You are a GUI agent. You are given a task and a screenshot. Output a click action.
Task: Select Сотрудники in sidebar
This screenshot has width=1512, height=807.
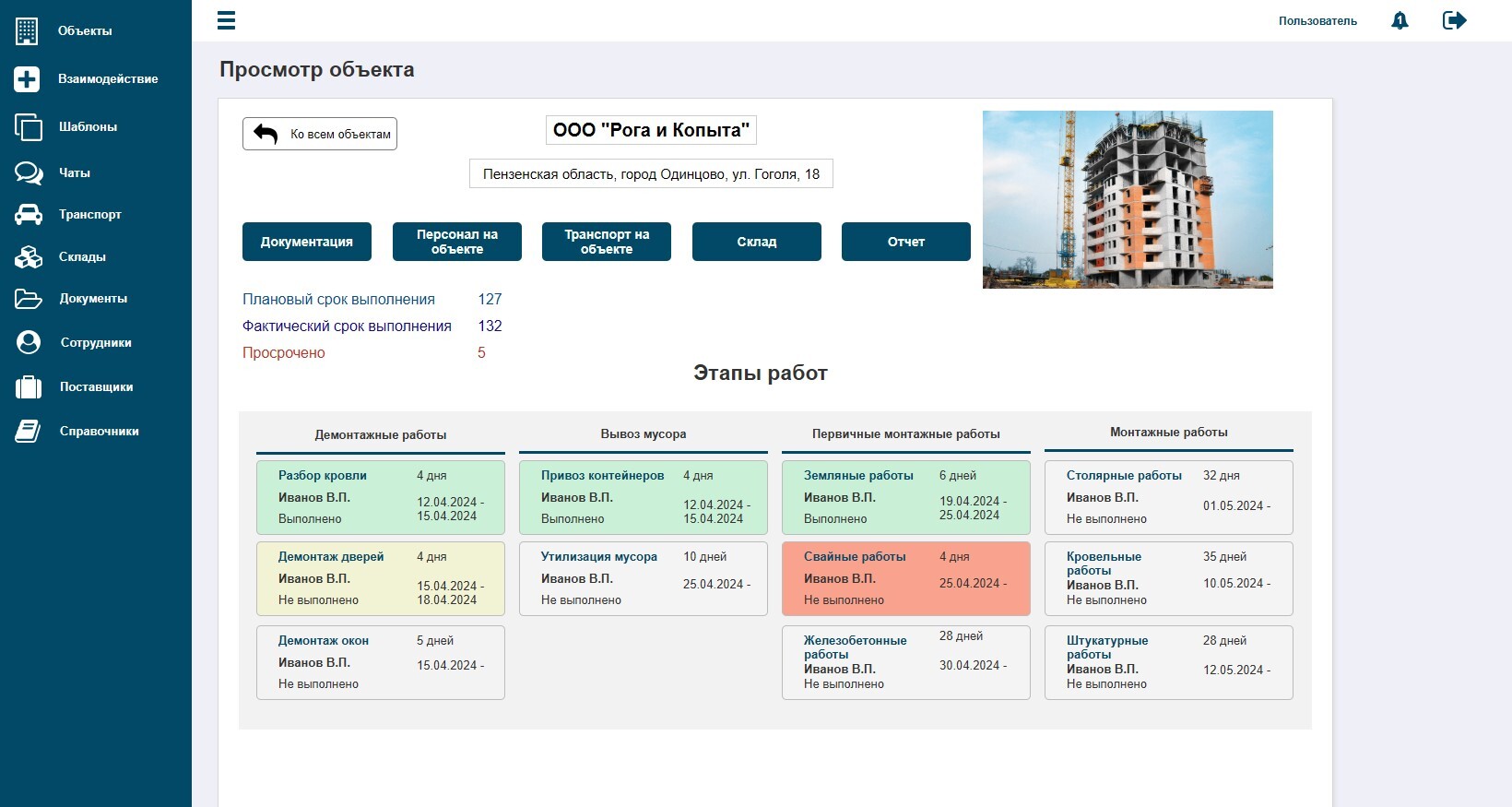click(x=96, y=343)
